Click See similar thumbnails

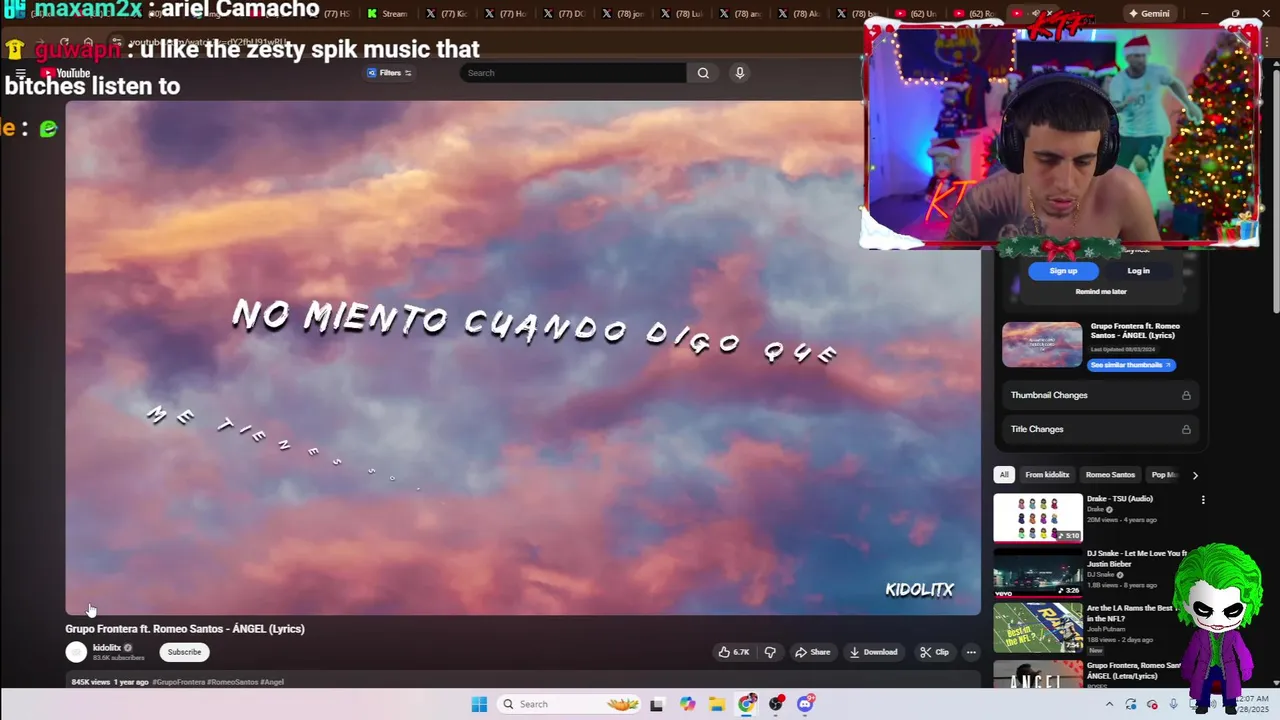pos(1131,365)
